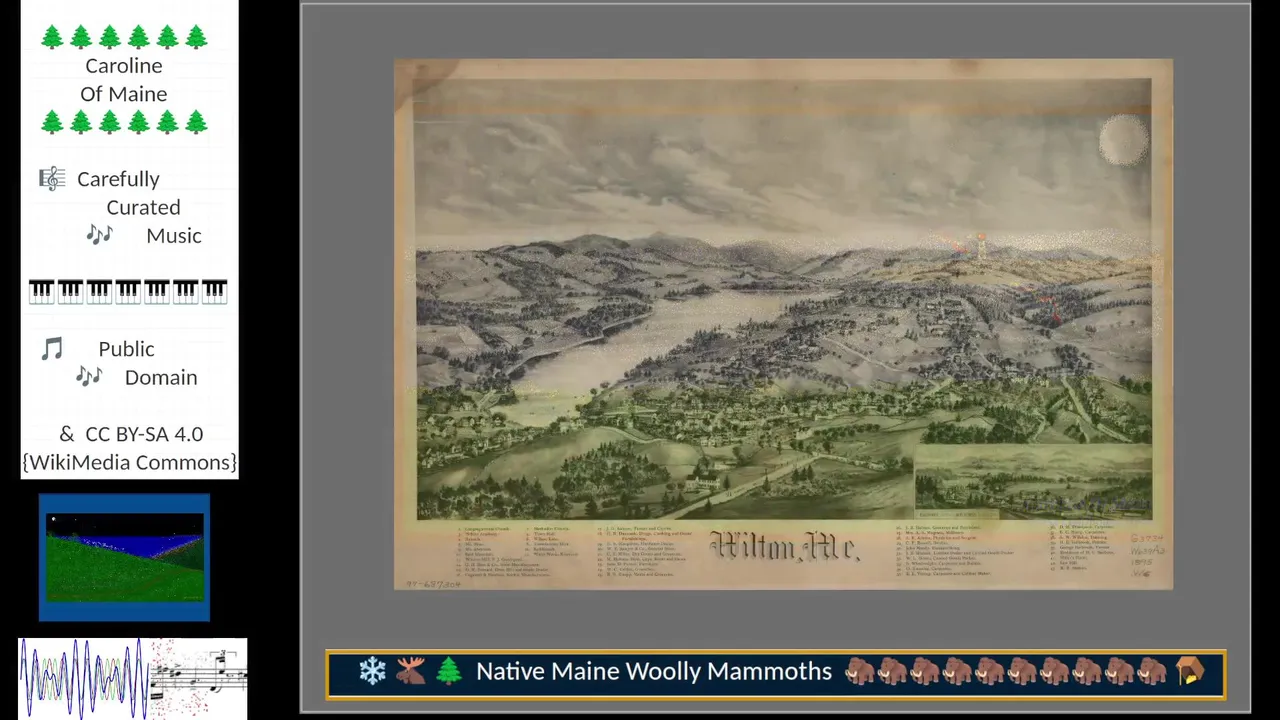Viewport: 1280px width, 720px height.
Task: Click the "Domain" text
Action: pos(161,377)
